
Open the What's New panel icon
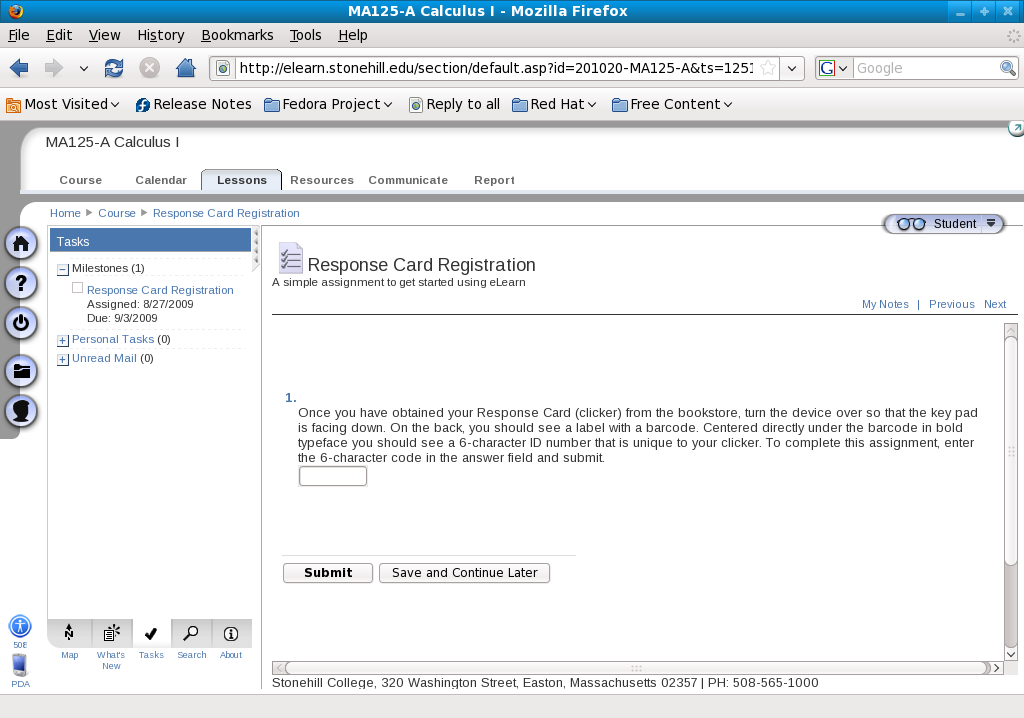[x=111, y=633]
